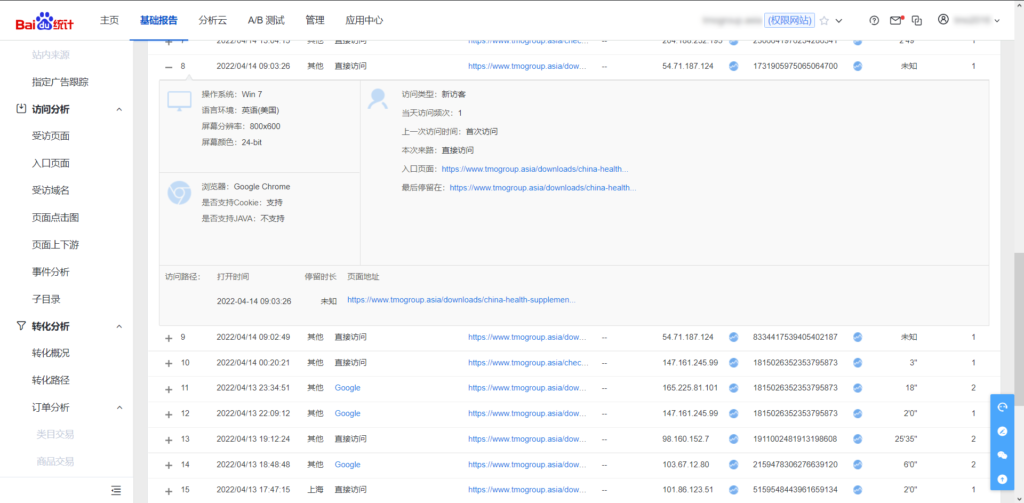Image resolution: width=1024 pixels, height=503 pixels.
Task: Collapse row 8 with the minus icon
Action: click(168, 67)
